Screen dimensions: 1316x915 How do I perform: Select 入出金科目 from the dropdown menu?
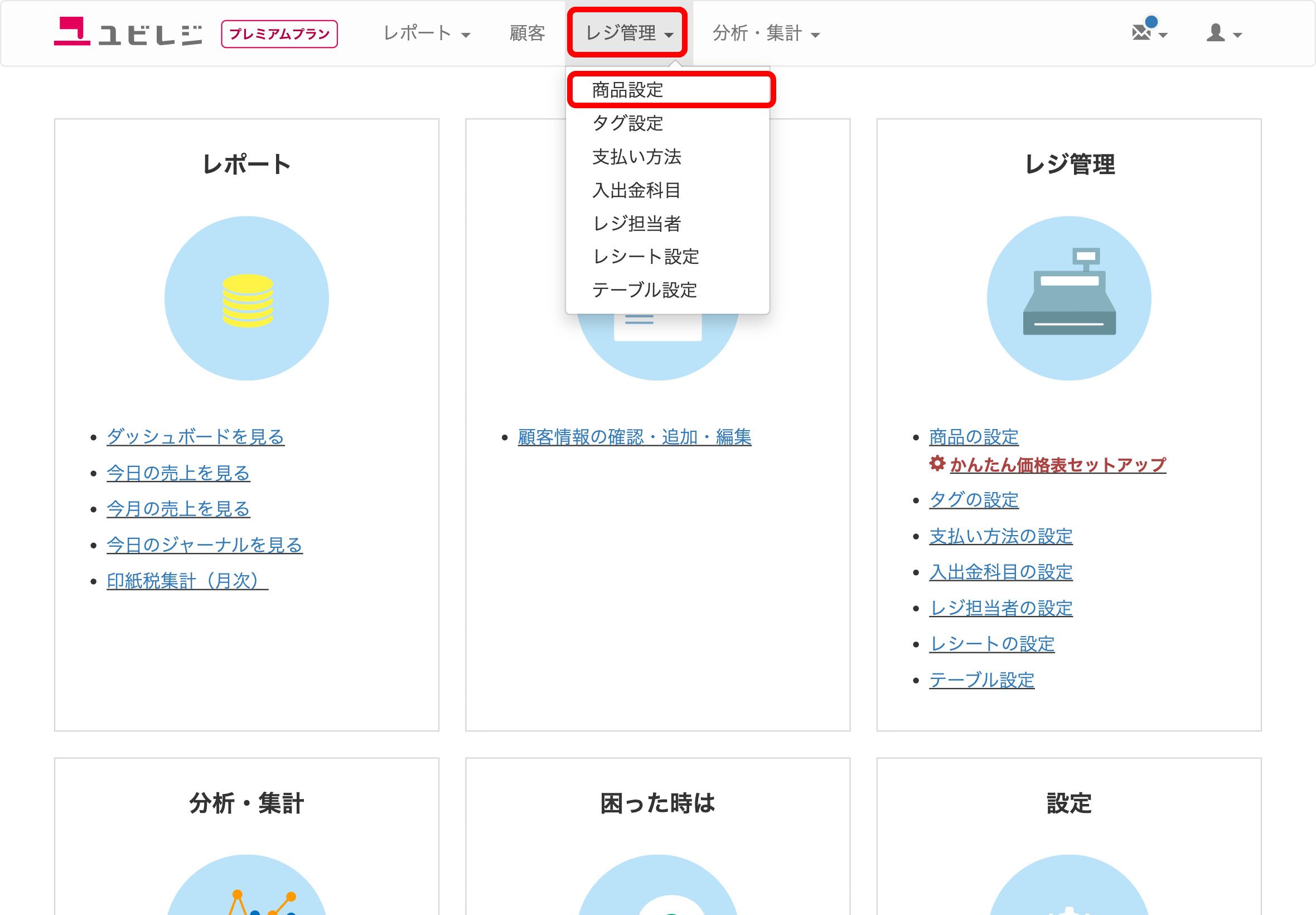(667, 190)
